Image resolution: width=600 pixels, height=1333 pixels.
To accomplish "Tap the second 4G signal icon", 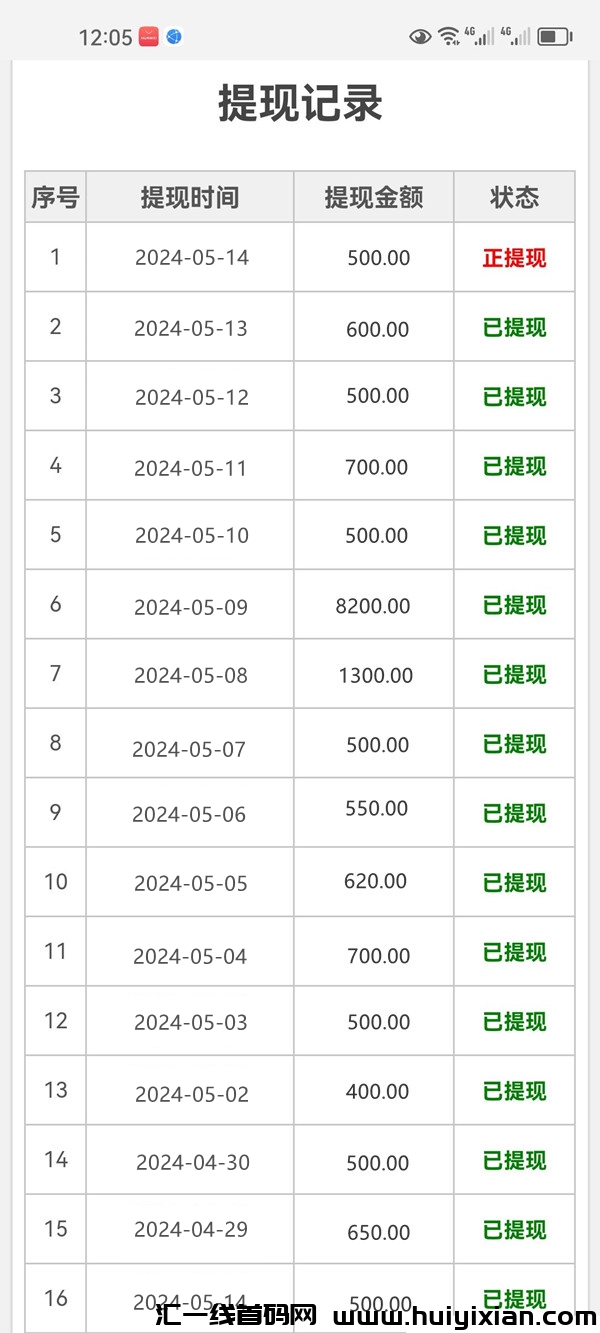I will [517, 37].
